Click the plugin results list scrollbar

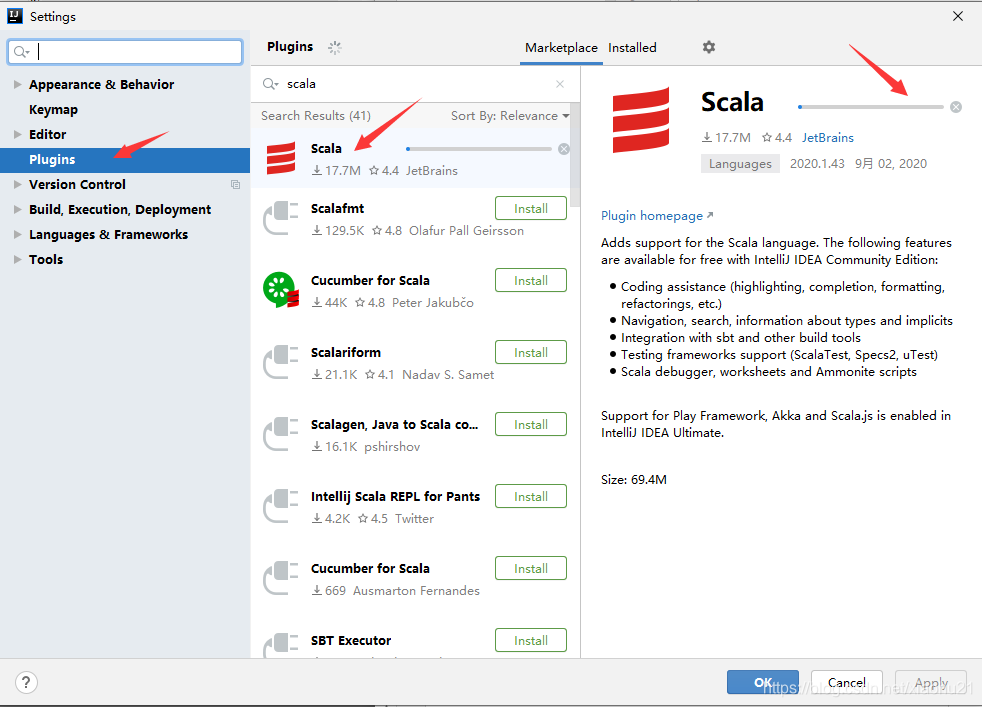click(576, 157)
